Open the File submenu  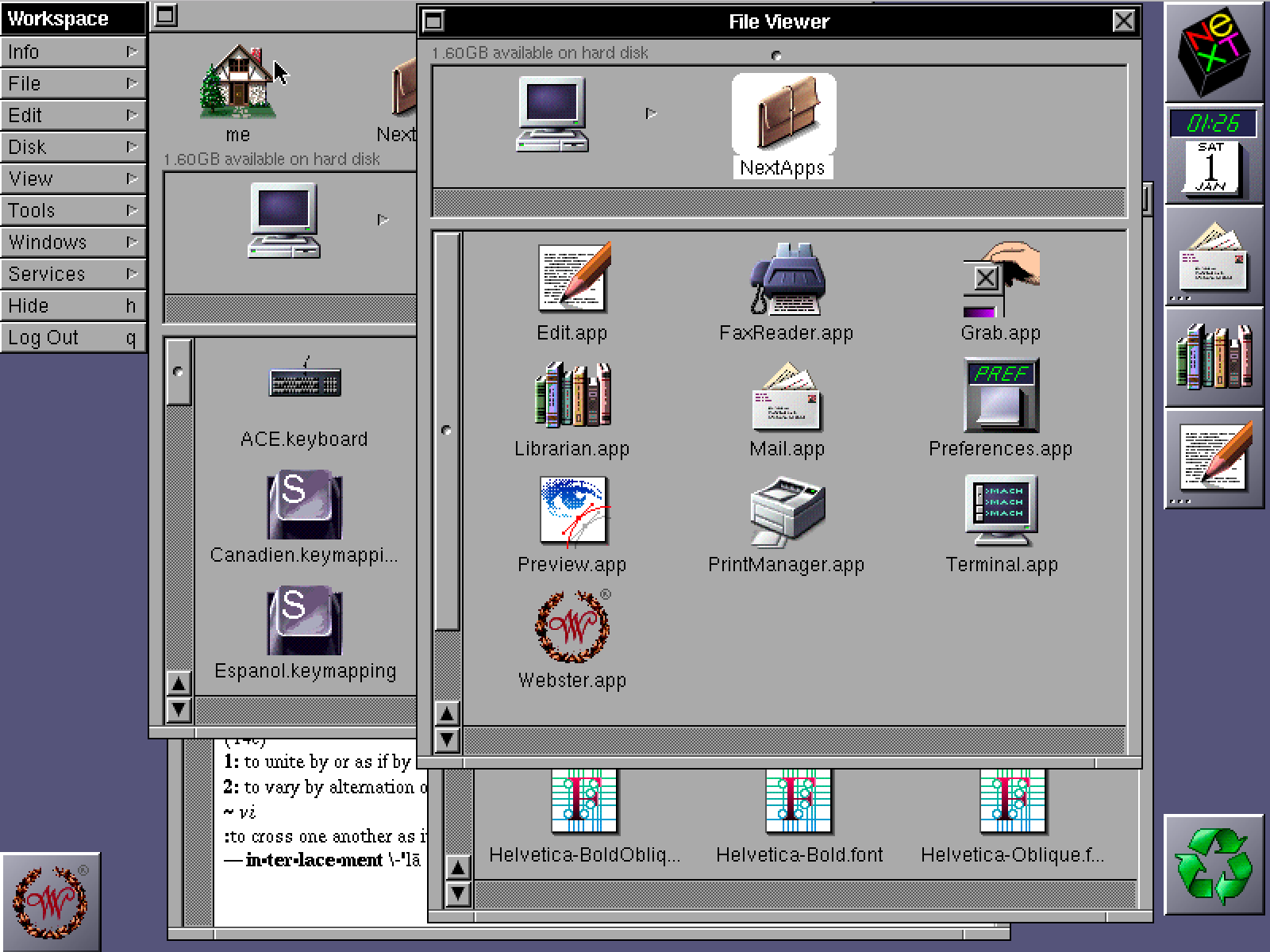(73, 83)
